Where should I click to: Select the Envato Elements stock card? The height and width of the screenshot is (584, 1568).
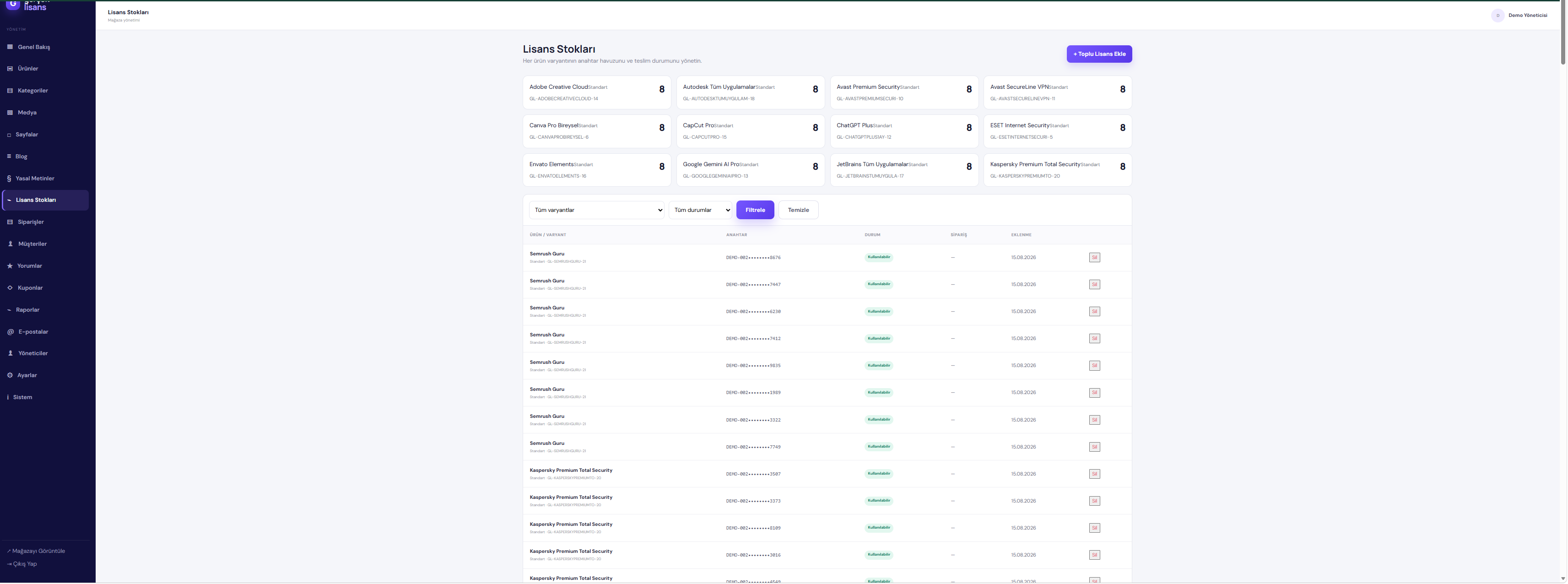point(596,170)
